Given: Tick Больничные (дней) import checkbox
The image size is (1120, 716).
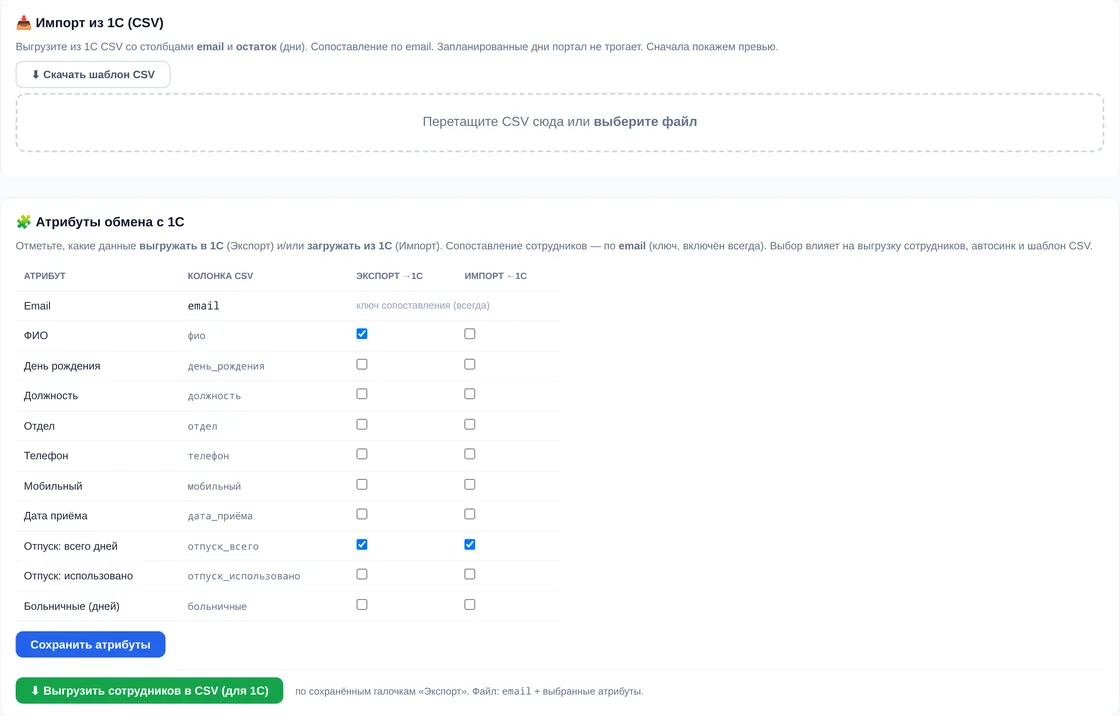Looking at the screenshot, I should tap(469, 605).
